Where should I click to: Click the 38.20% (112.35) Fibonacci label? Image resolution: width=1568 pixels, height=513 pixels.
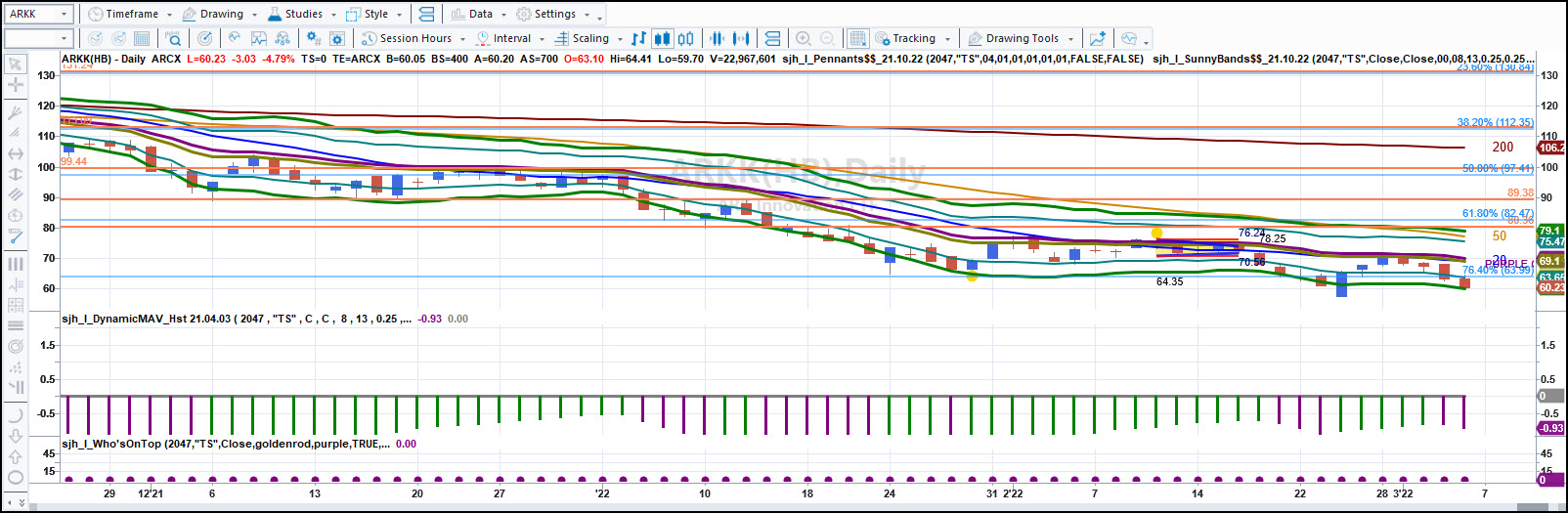pos(1495,123)
